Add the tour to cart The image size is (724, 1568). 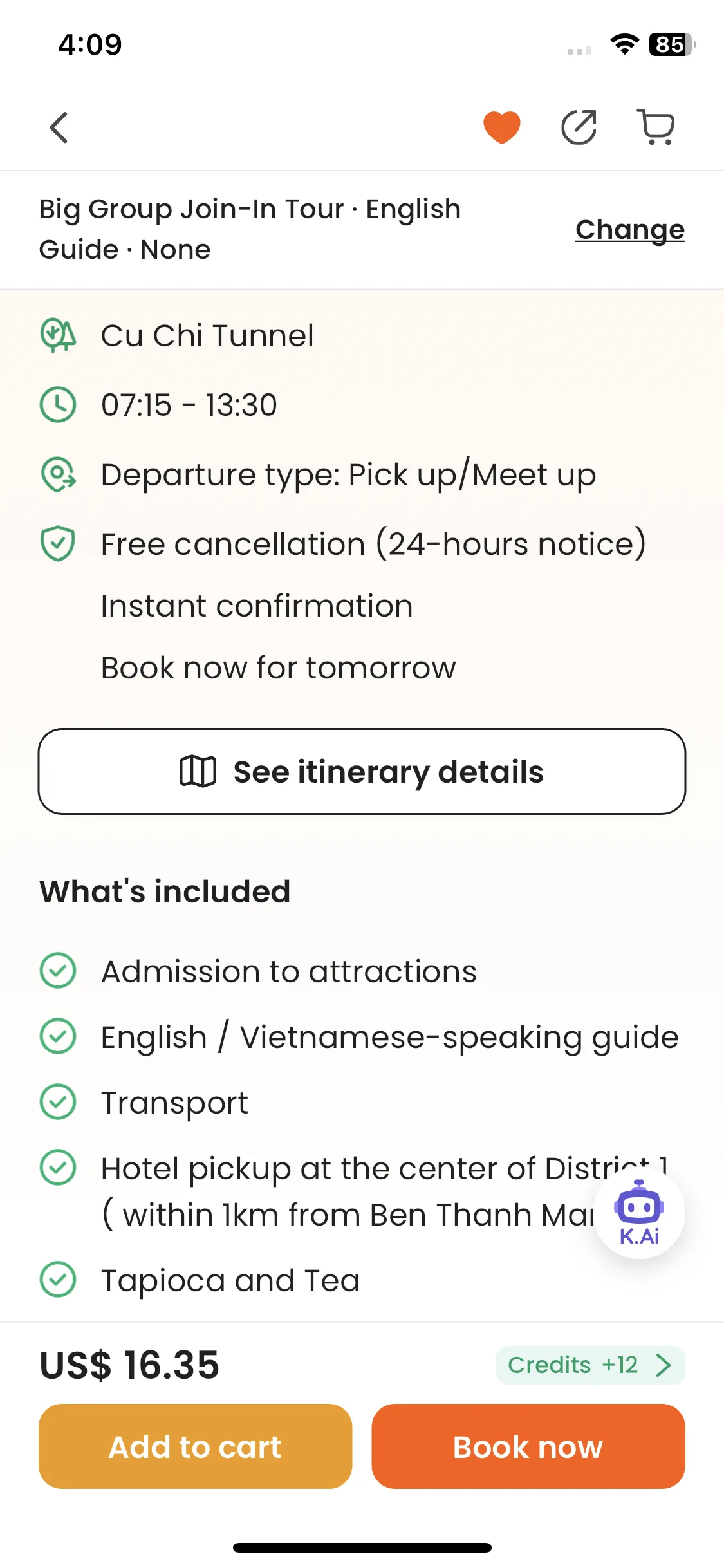[x=195, y=1446]
